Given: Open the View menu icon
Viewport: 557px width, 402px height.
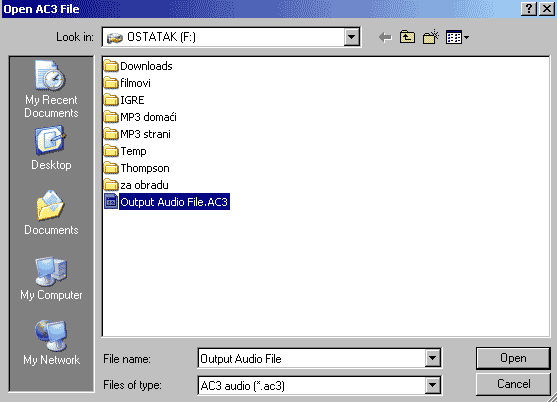Looking at the screenshot, I should (458, 37).
